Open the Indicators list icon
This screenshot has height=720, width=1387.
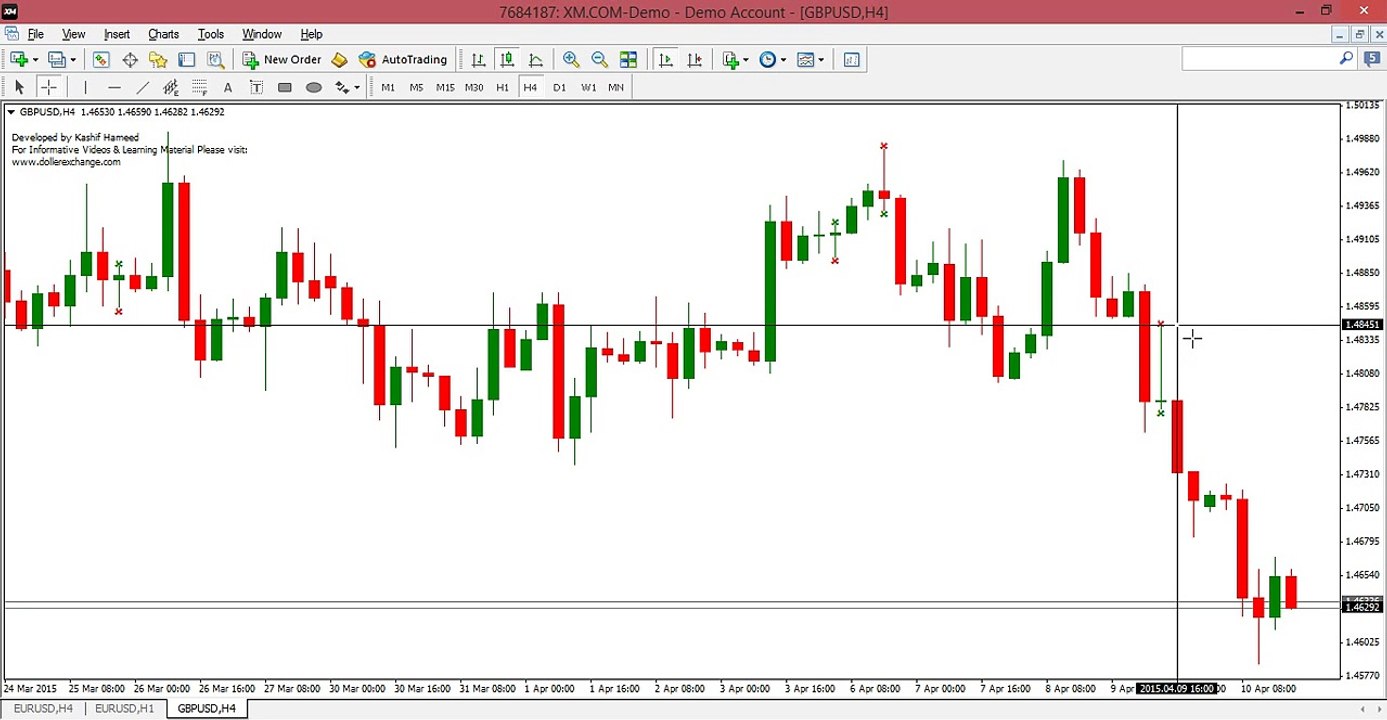[730, 60]
